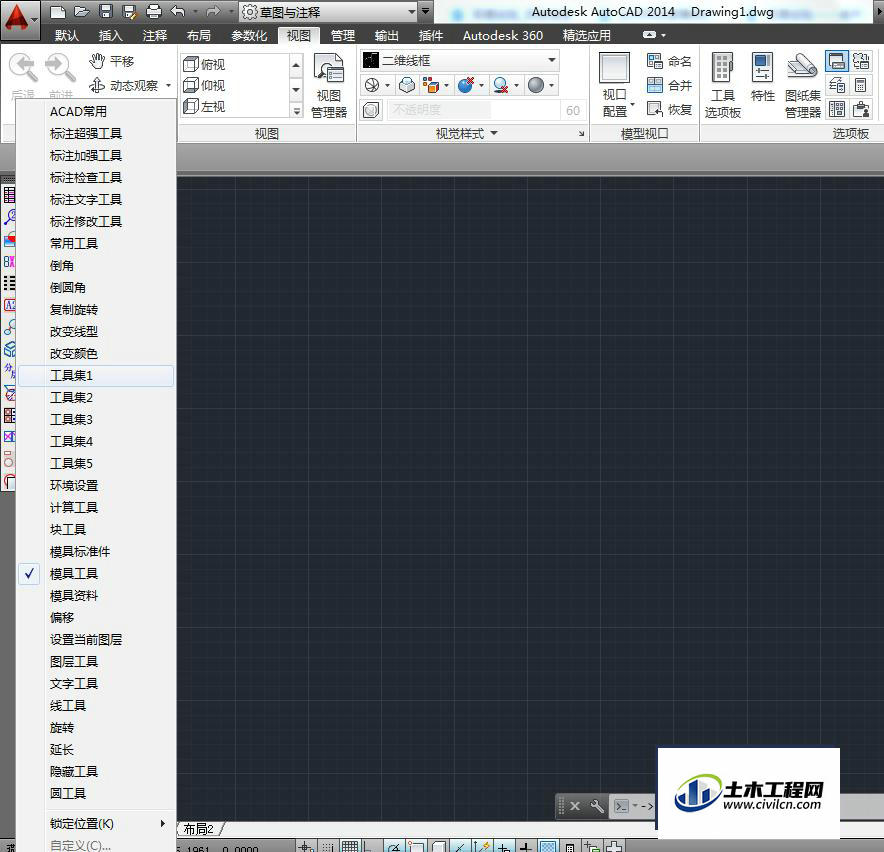884x852 pixels.
Task: Select the 俯视 top view cube
Action: click(204, 64)
